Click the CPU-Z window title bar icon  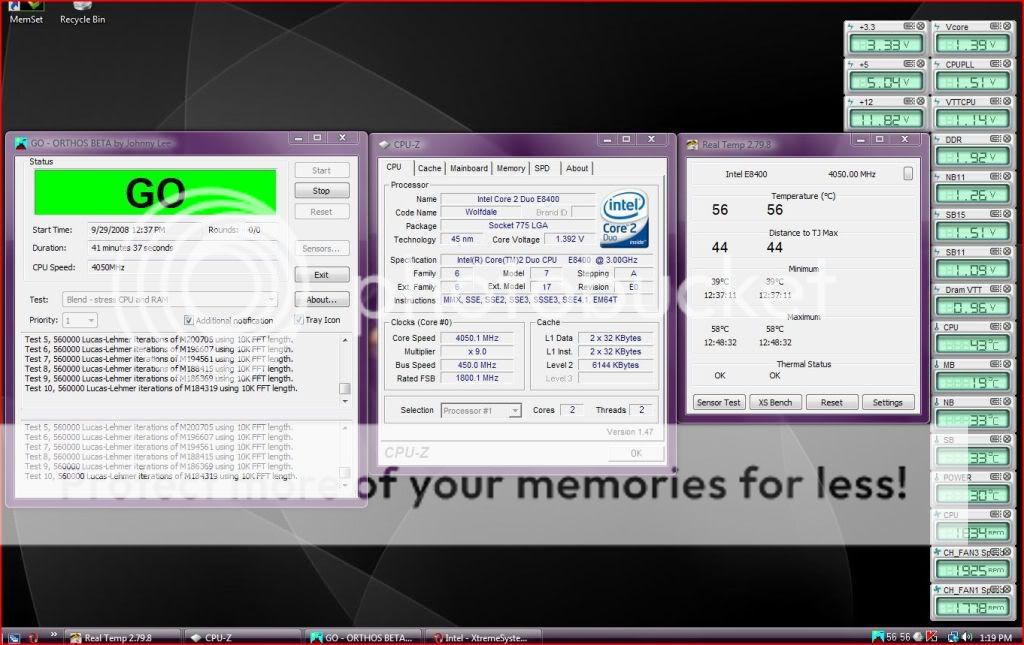[x=384, y=144]
